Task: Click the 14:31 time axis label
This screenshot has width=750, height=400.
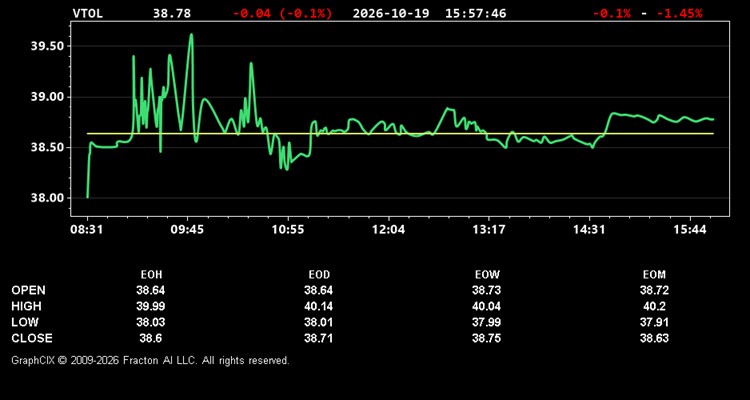Action: 589,230
